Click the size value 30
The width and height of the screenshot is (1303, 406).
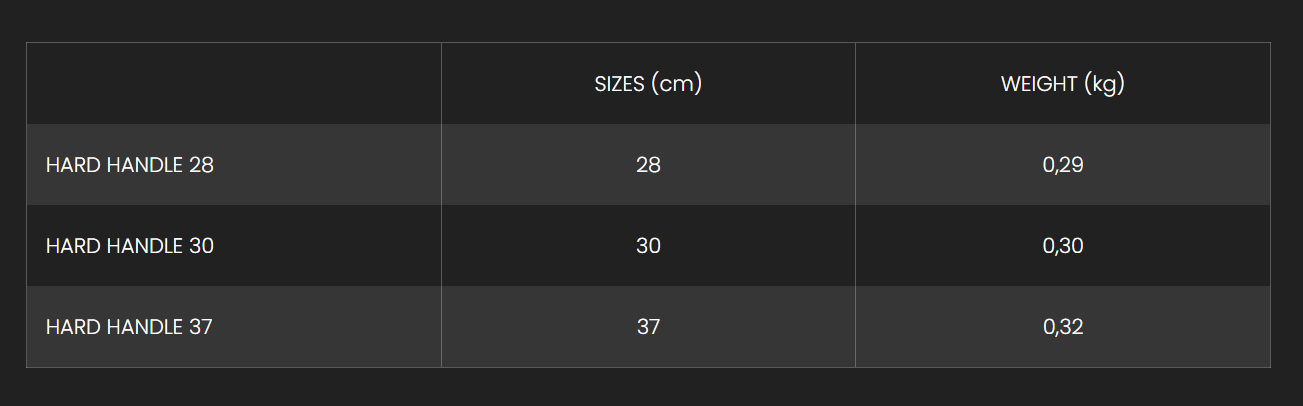point(648,246)
